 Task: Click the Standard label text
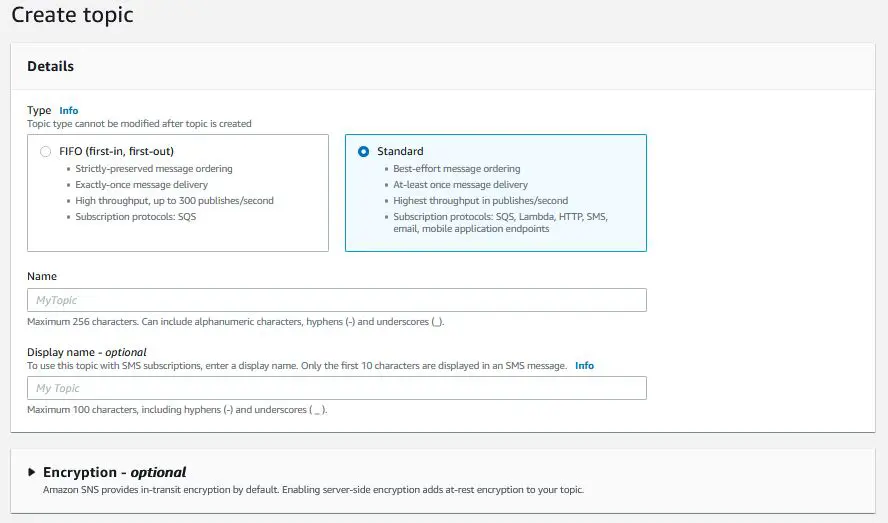(x=400, y=152)
